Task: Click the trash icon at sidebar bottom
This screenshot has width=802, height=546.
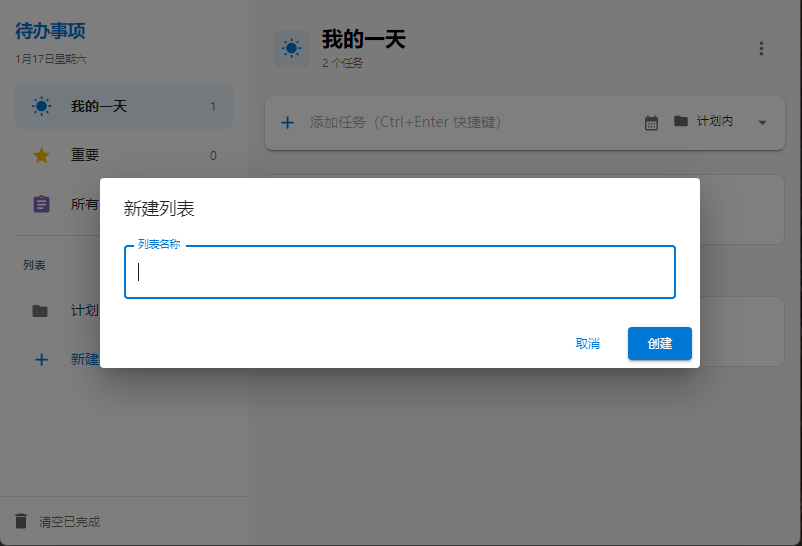Action: (x=21, y=521)
